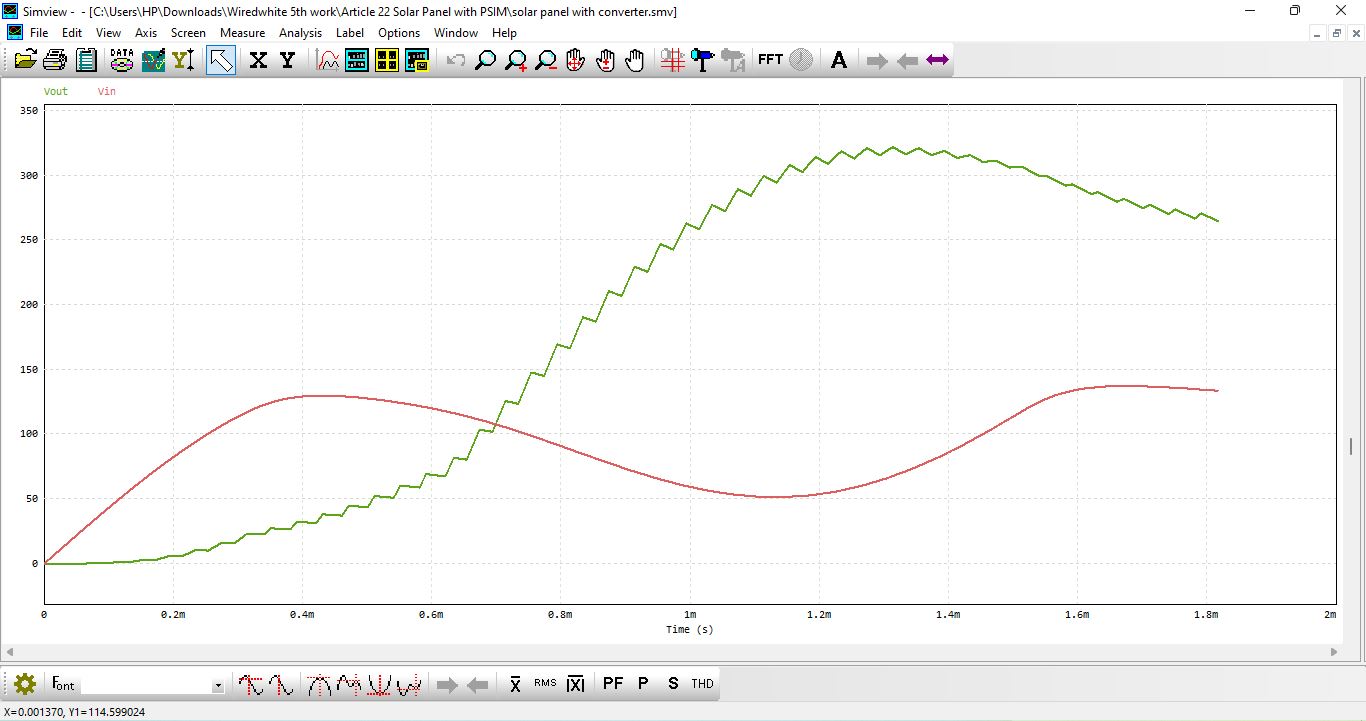The image size is (1366, 721).
Task: Select the hand pan tool
Action: point(635,60)
